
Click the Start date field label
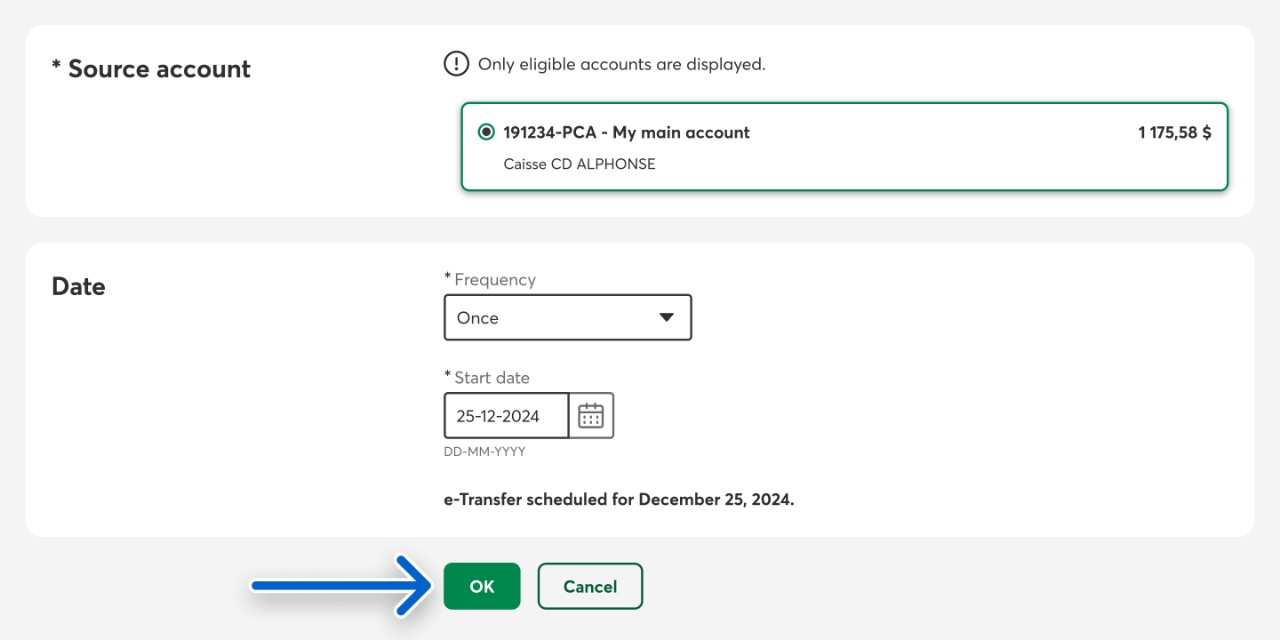[491, 378]
